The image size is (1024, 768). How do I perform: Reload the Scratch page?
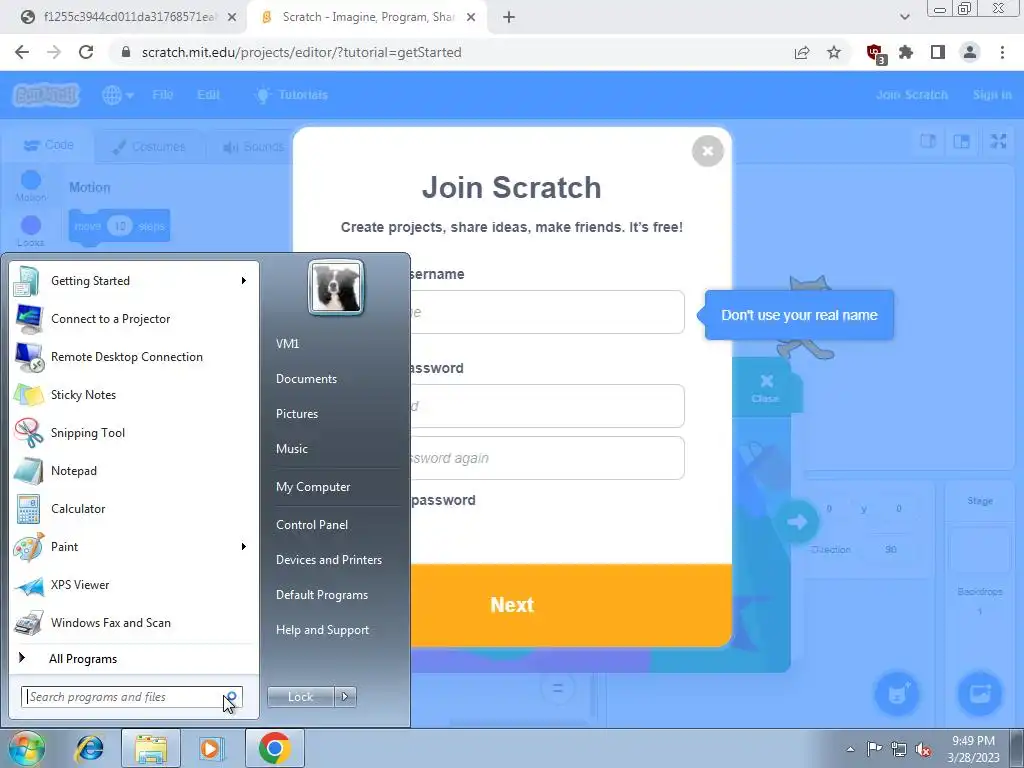pos(86,52)
